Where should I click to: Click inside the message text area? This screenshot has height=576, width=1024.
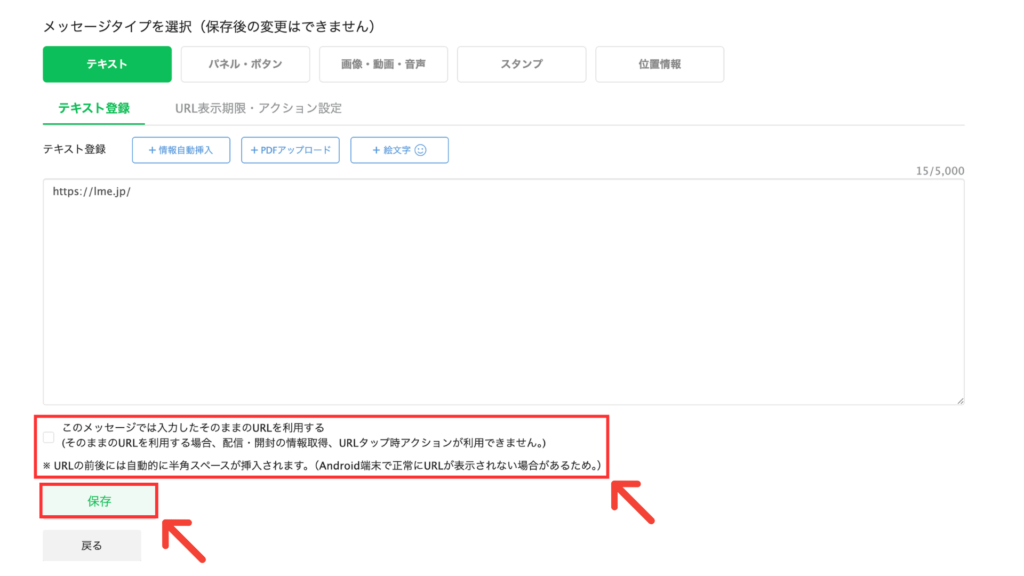tap(504, 292)
